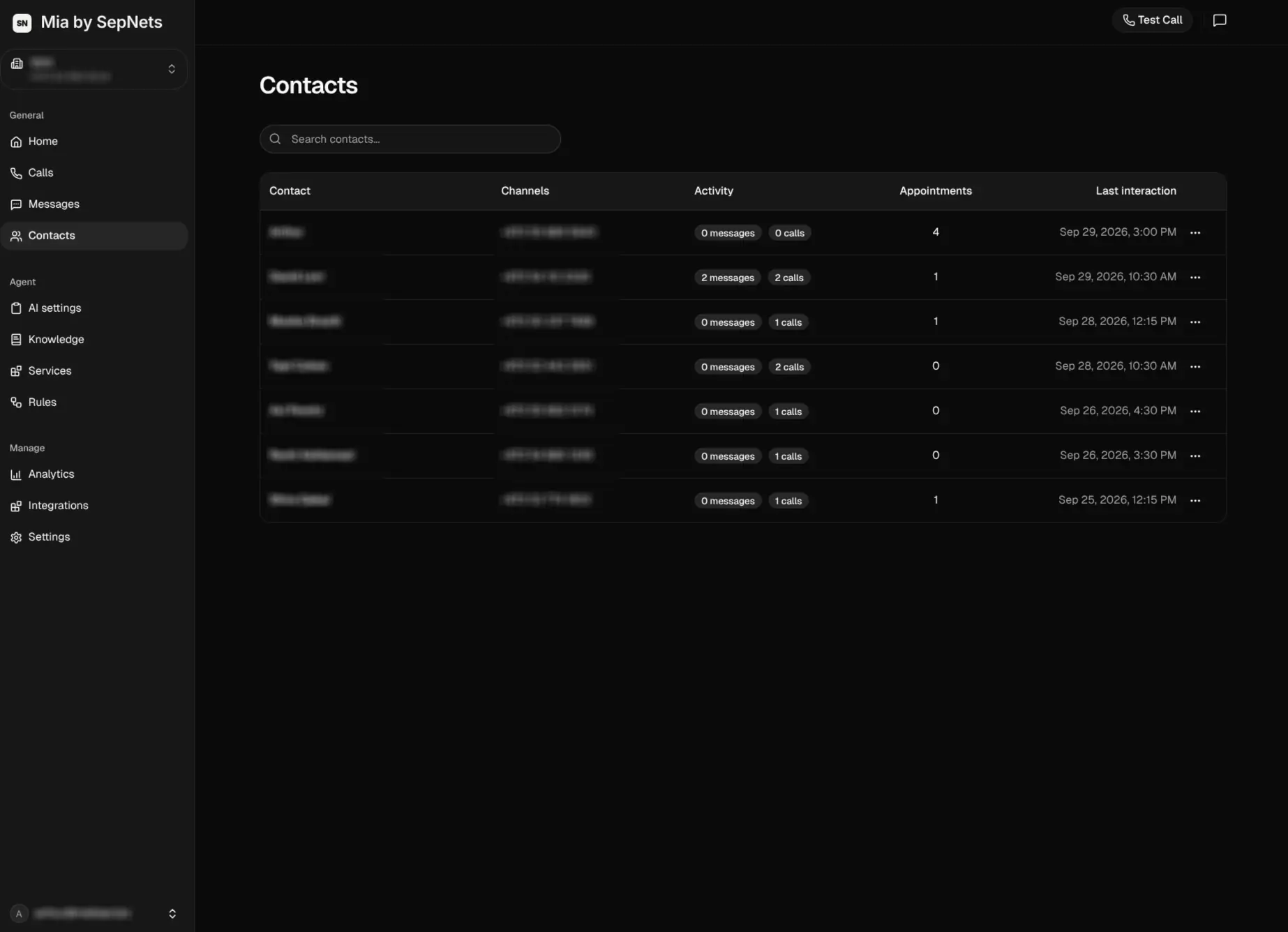Image resolution: width=1288 pixels, height=932 pixels.
Task: Click the "0 calls" badge
Action: pyautogui.click(x=790, y=233)
